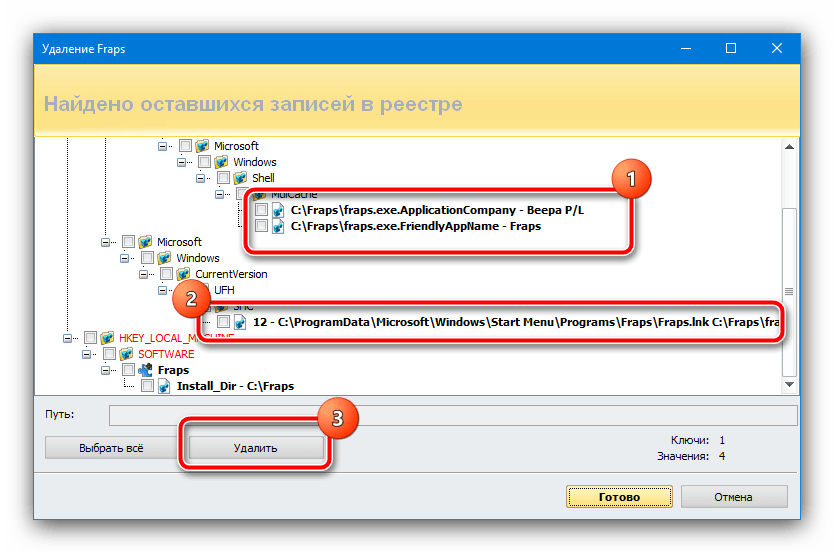Click the Fraps registry key icon
Viewport: 834px width, 553px height.
click(145, 370)
